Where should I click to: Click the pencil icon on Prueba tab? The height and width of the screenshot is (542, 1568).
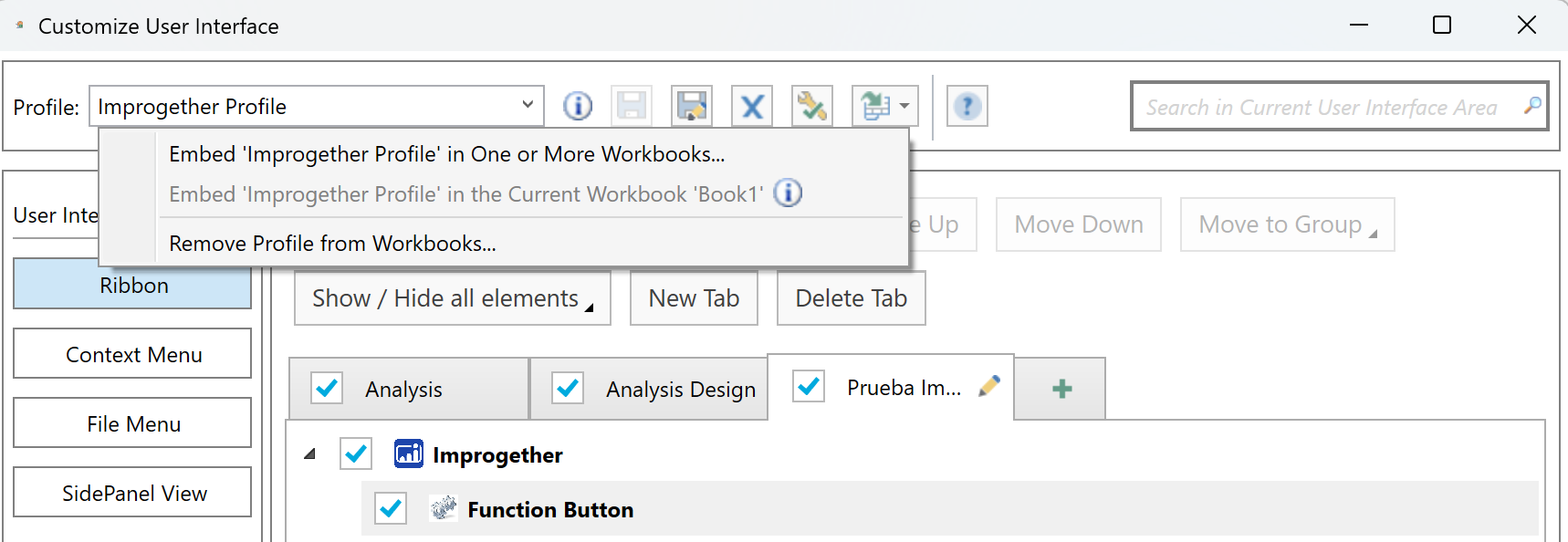988,387
